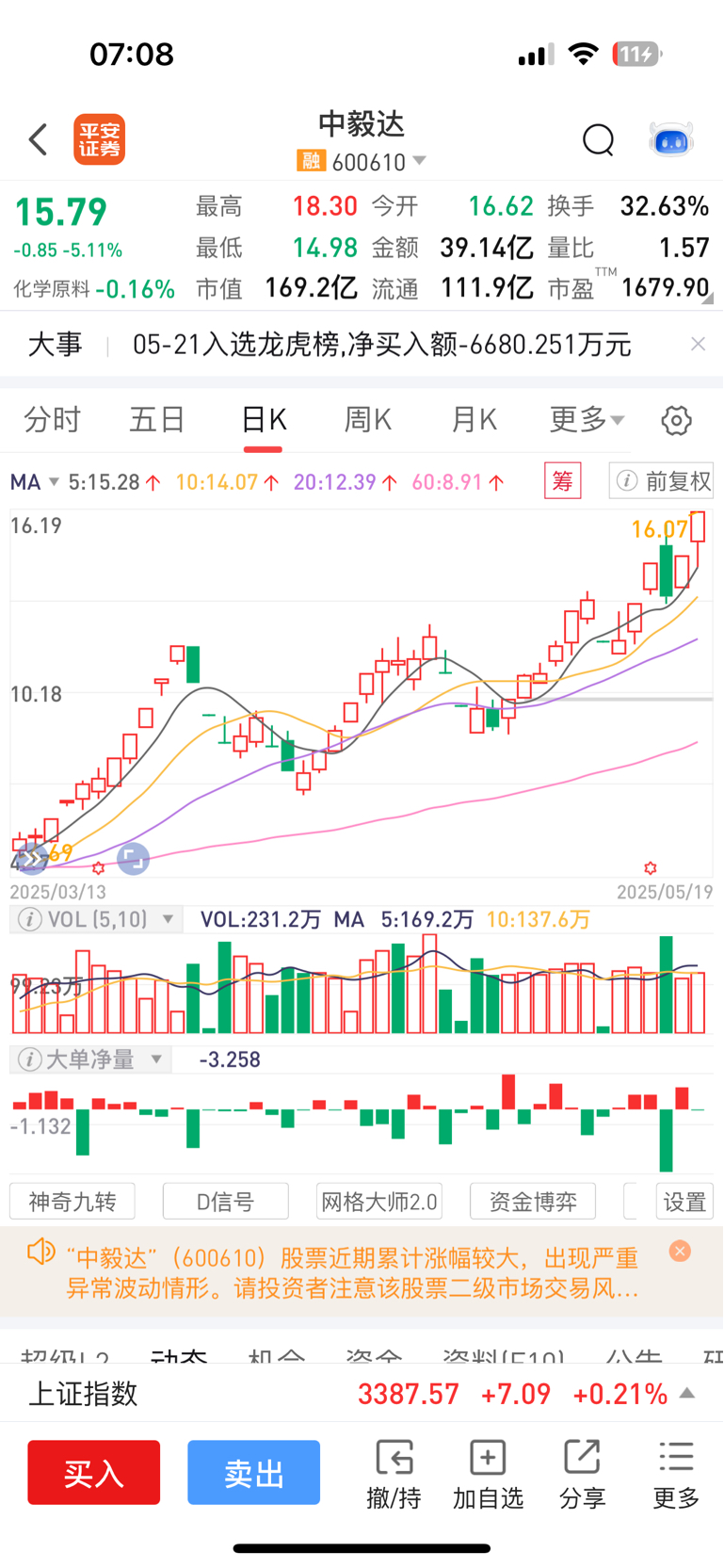Change the 前复权 adjustment setting
Image resolution: width=724 pixels, height=1568 pixels.
[662, 481]
